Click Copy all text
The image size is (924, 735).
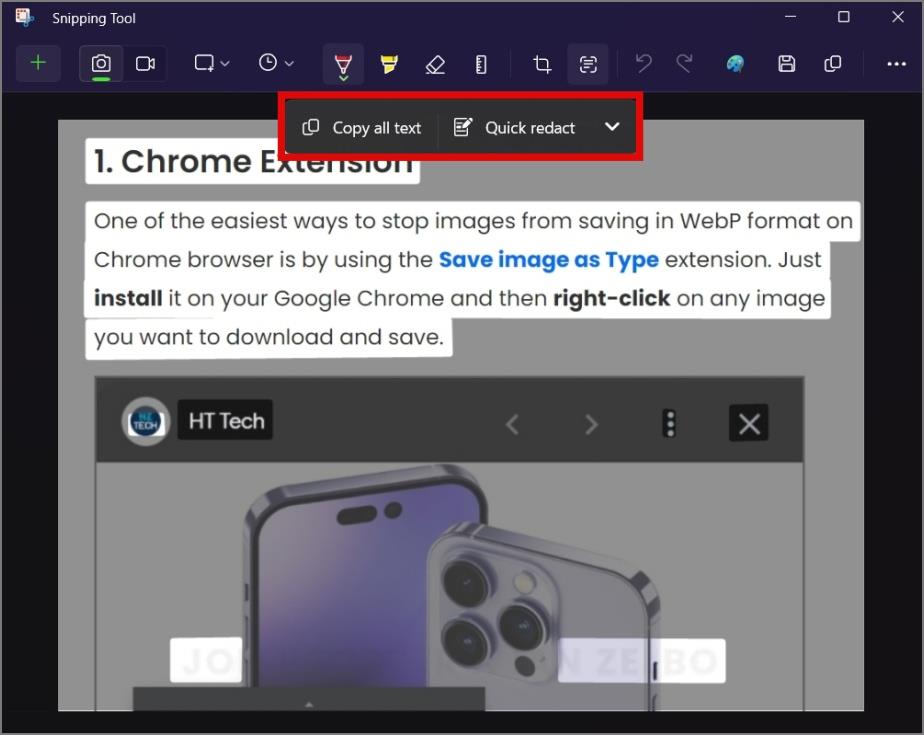[x=362, y=127]
